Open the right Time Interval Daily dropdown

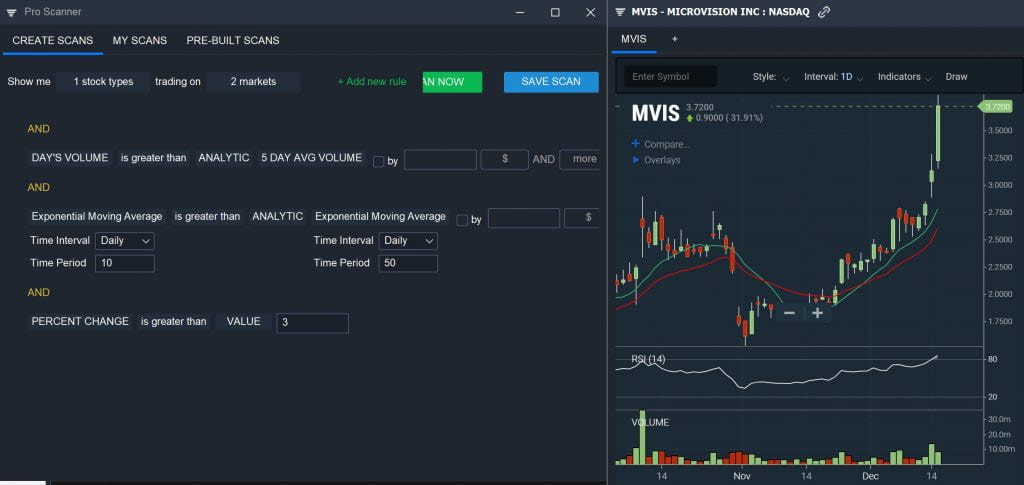tap(408, 241)
